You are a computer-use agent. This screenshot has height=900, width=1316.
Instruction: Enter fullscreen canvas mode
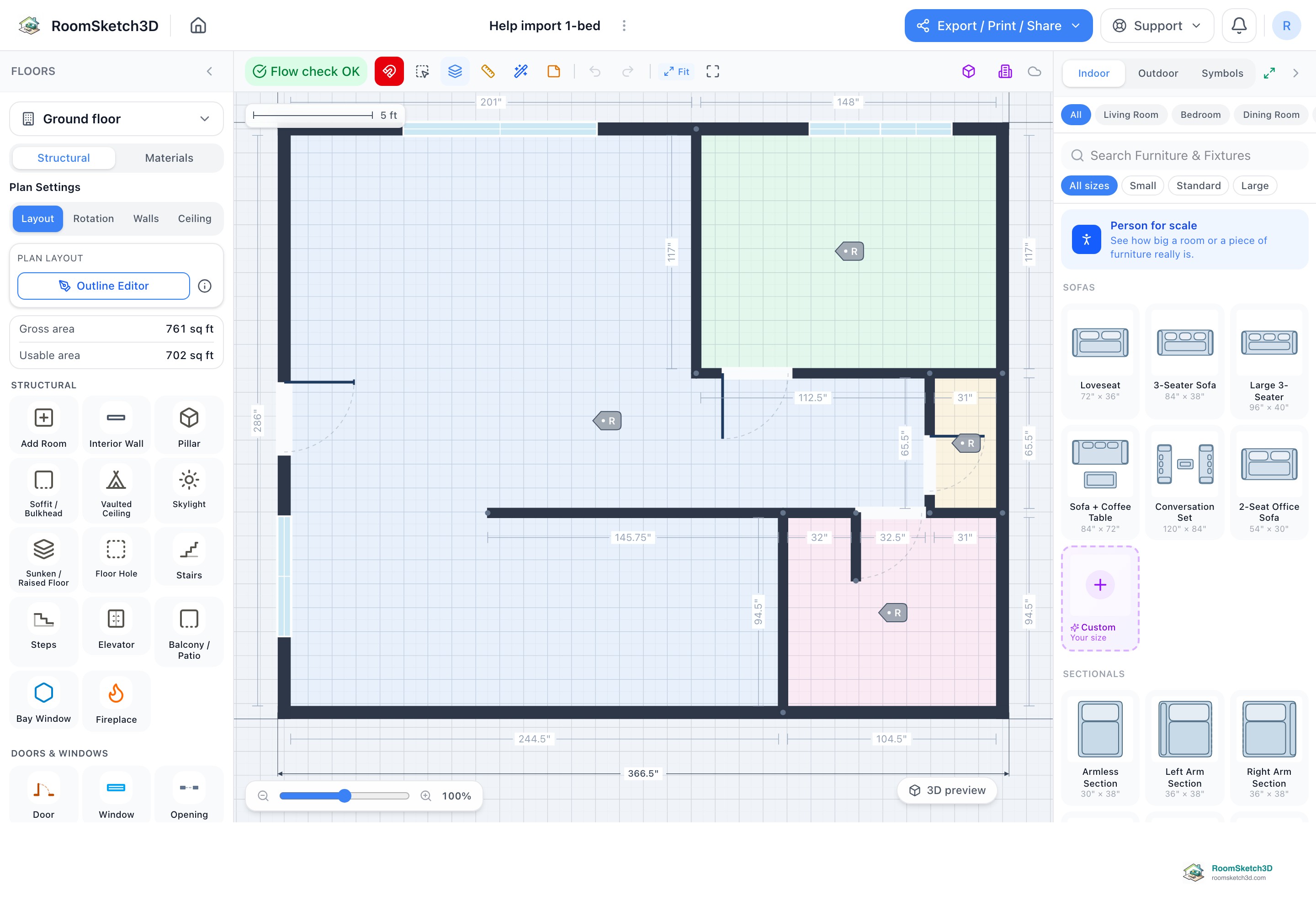(712, 71)
